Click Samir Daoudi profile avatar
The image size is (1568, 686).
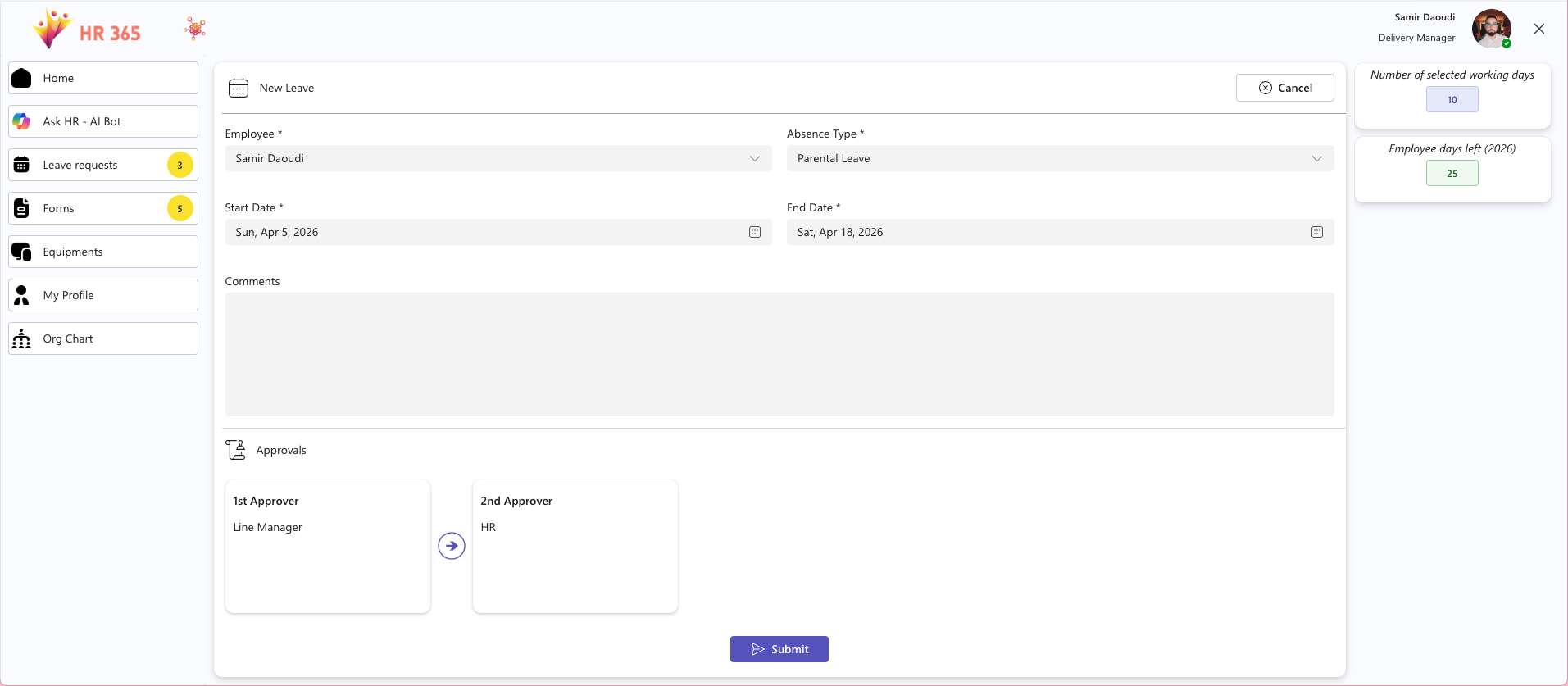[1491, 29]
